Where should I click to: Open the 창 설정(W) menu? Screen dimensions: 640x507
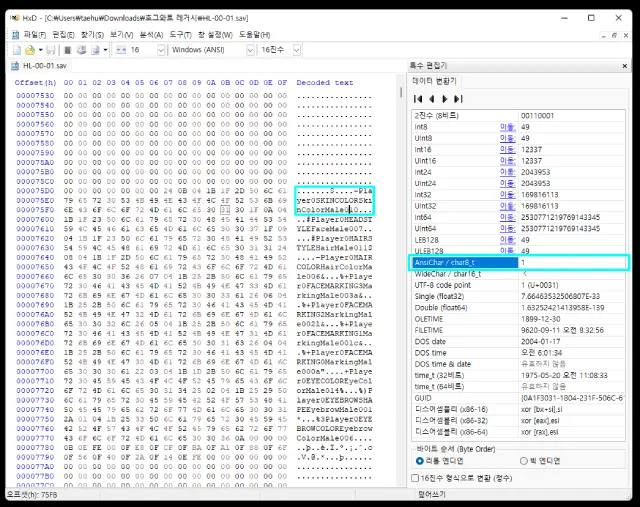(x=215, y=35)
